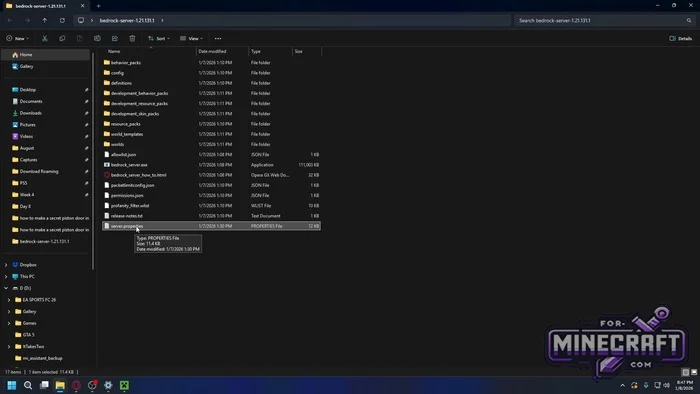Go up one folder level arrow
The image size is (700, 394).
pyautogui.click(x=45, y=21)
